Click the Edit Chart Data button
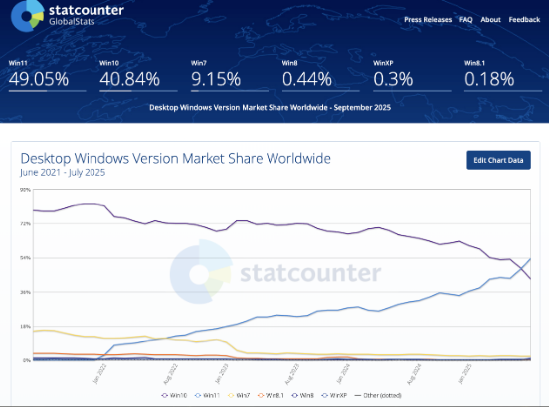The width and height of the screenshot is (550, 408). pyautogui.click(x=498, y=160)
